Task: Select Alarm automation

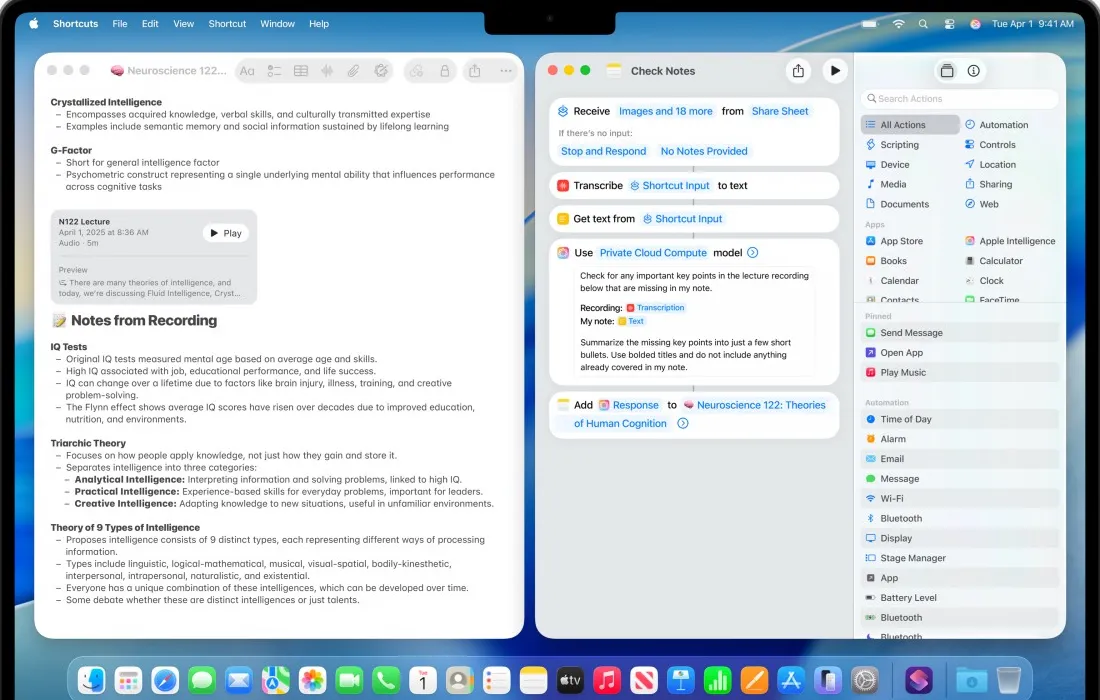Action: pos(960,439)
